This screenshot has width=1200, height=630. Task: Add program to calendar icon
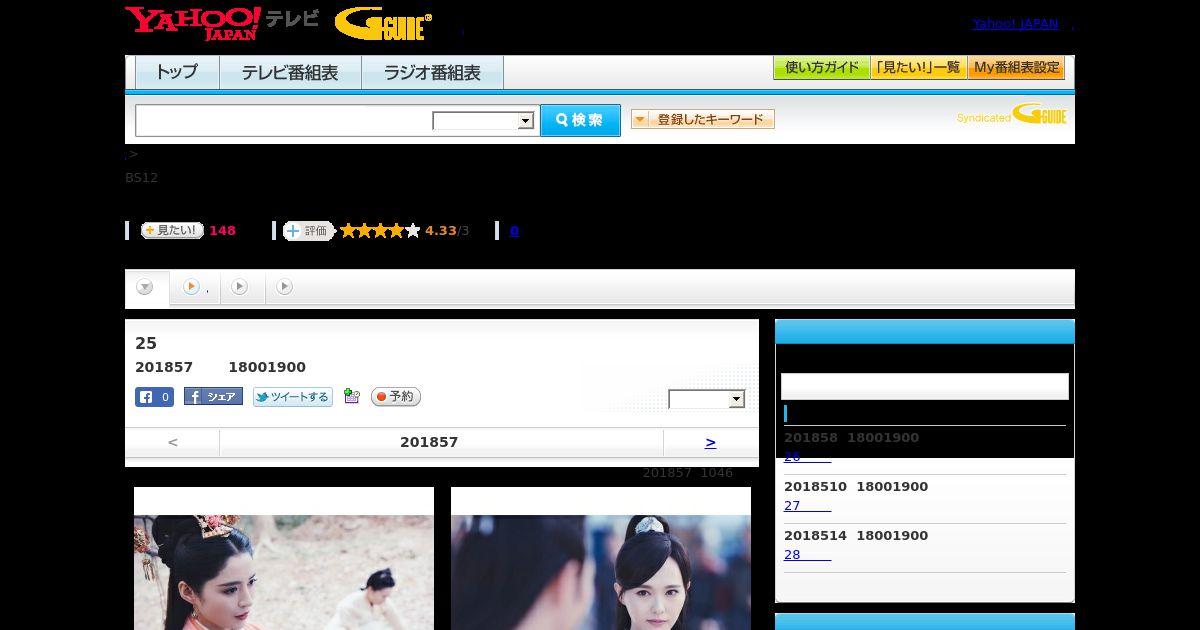tap(351, 396)
